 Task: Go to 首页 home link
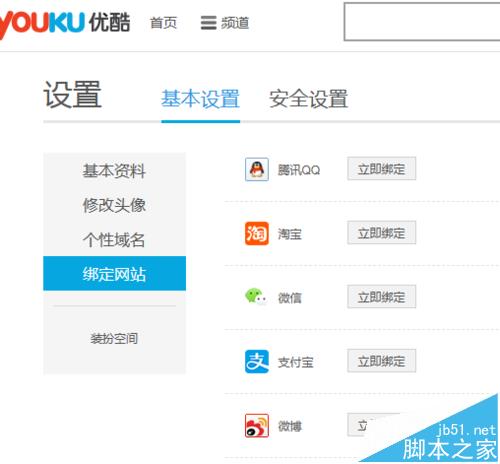tap(163, 23)
